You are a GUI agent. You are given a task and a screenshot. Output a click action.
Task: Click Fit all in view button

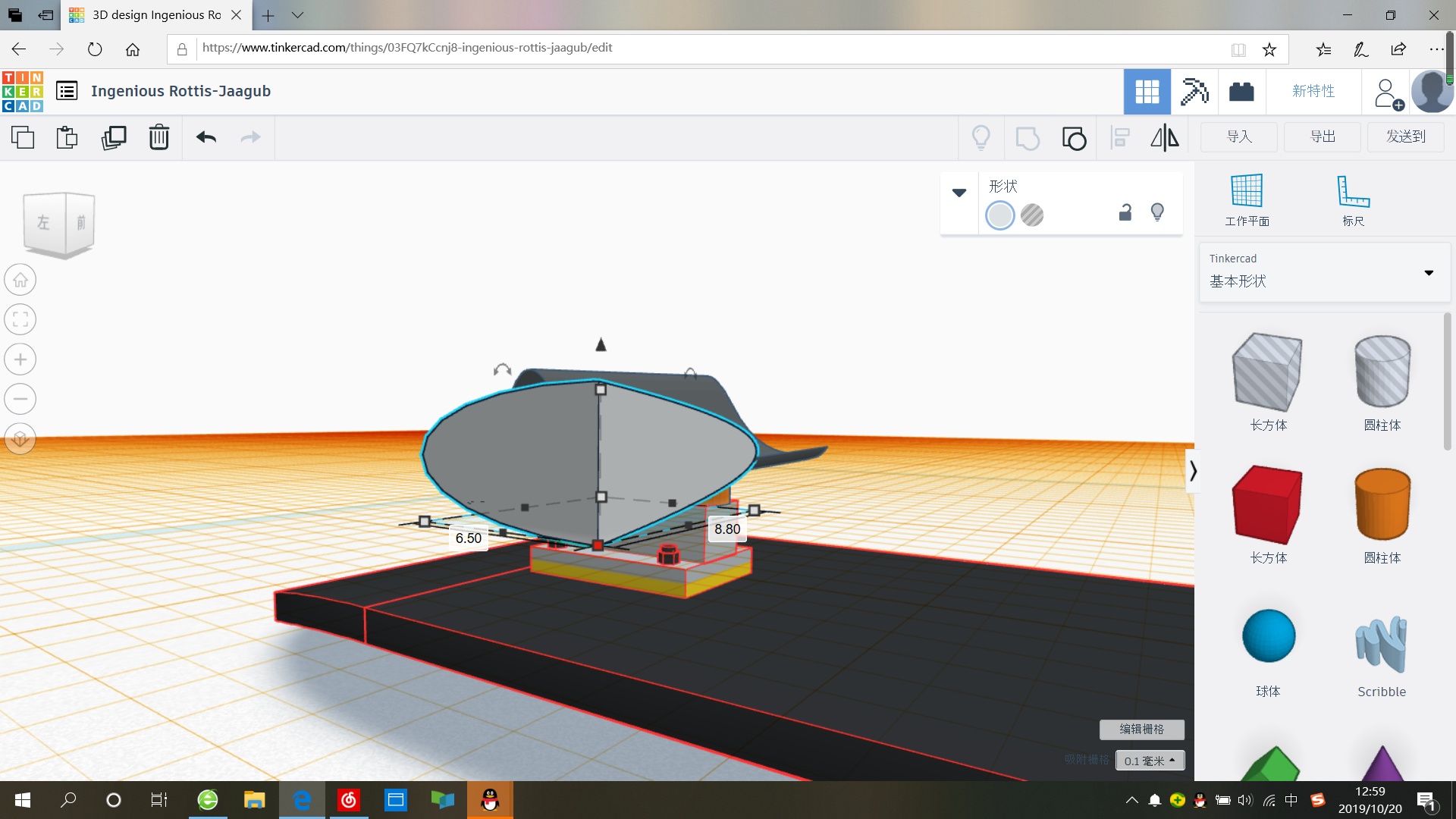pyautogui.click(x=20, y=319)
